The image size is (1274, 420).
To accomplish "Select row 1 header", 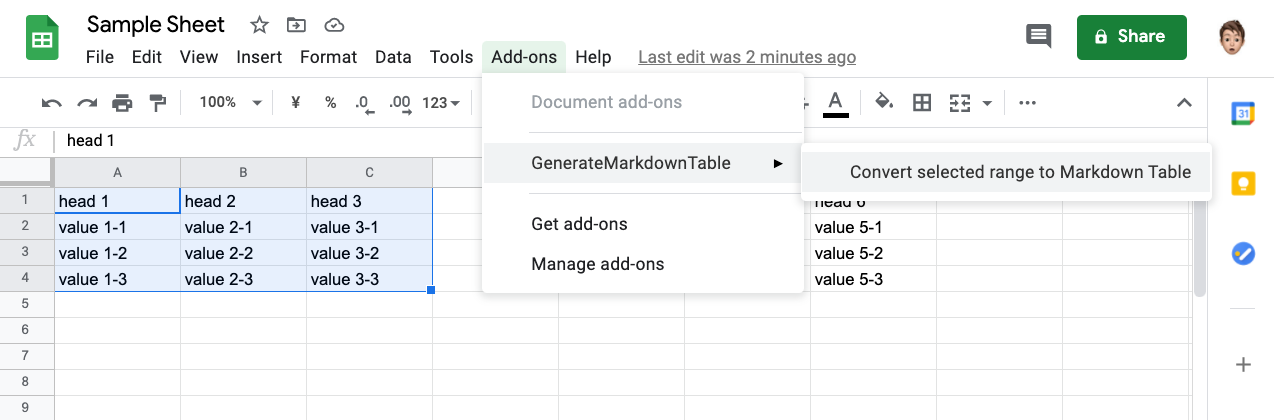I will (27, 201).
